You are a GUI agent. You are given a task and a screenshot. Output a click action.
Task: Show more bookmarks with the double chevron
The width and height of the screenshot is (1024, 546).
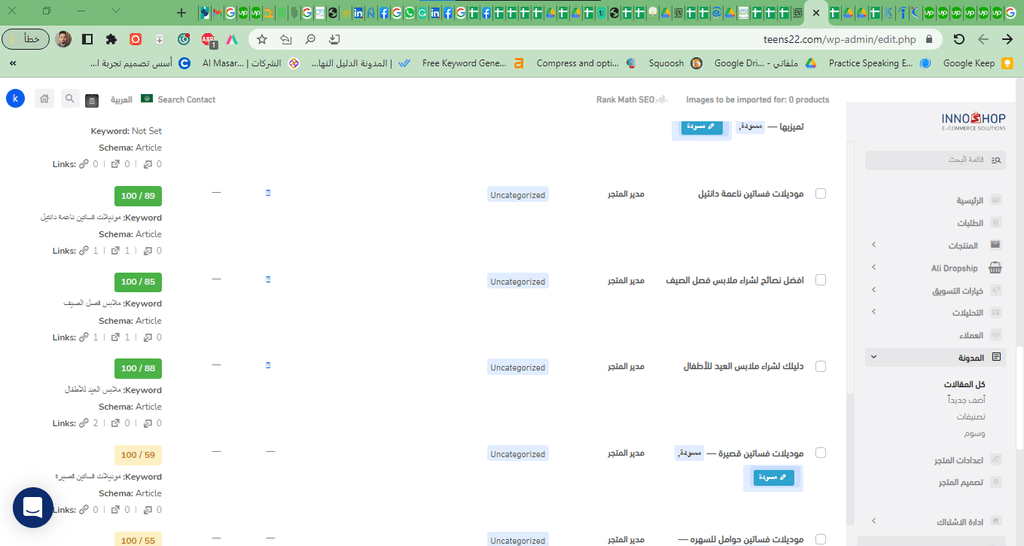(x=13, y=63)
